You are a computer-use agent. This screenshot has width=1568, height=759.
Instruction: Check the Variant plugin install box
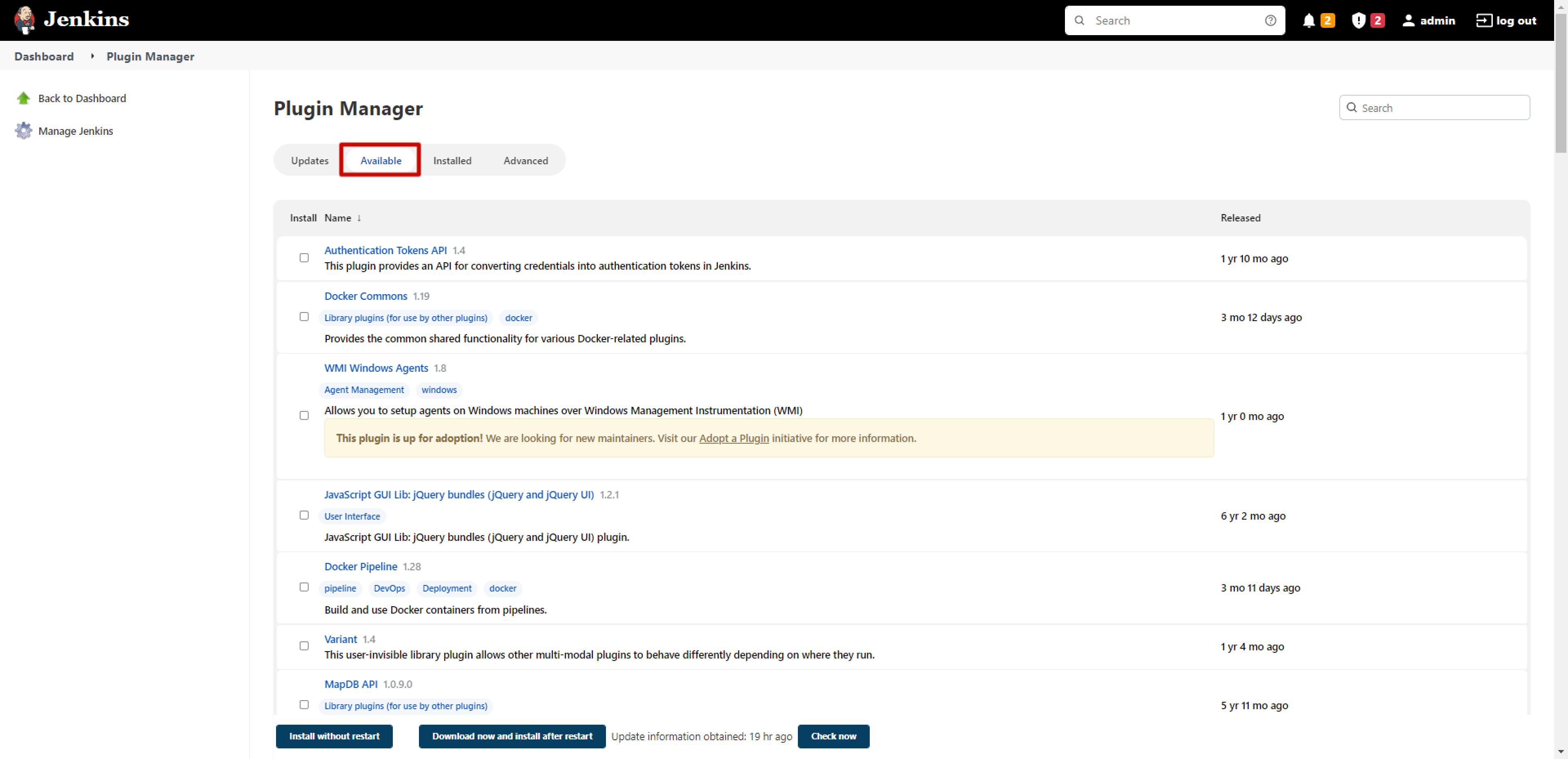tap(304, 646)
